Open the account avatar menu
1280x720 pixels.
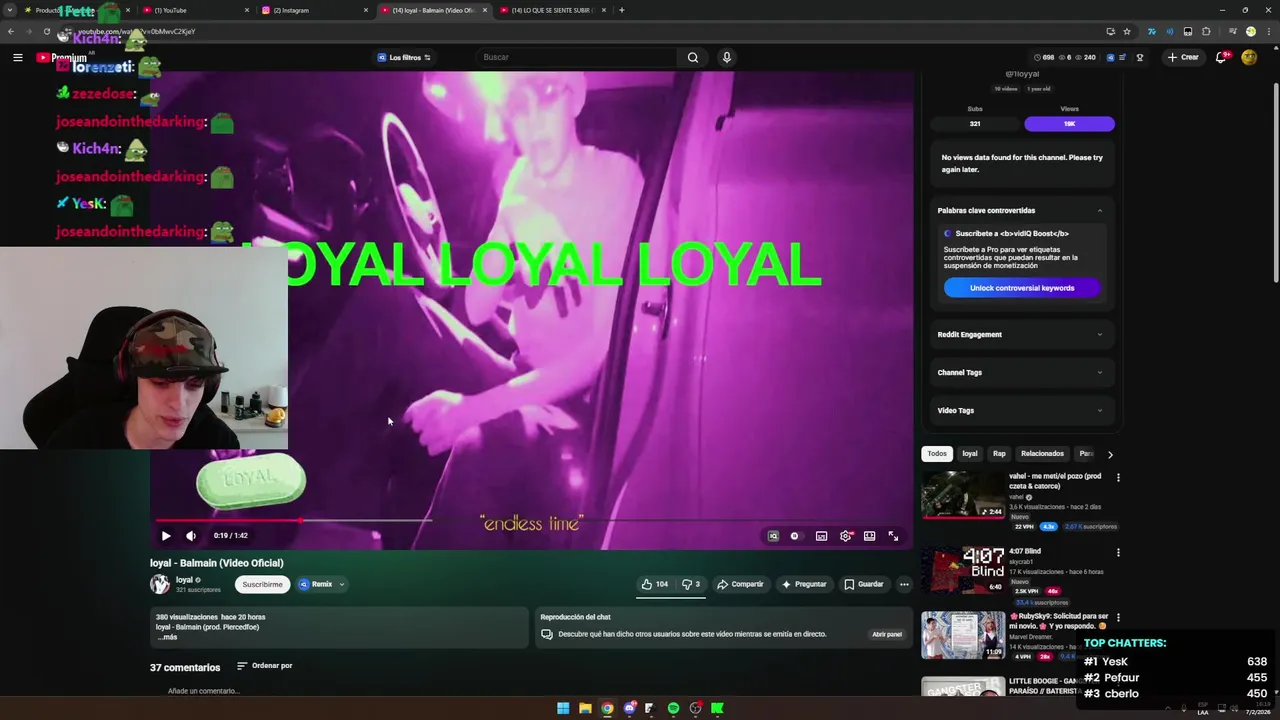tap(1249, 57)
